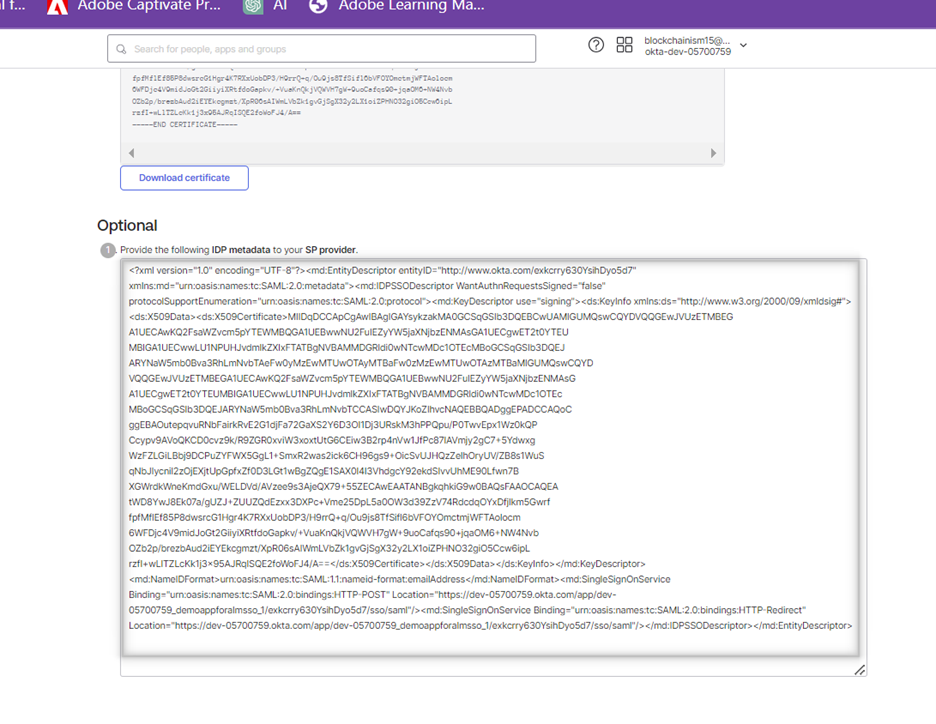Open blockchainism15 okta-dev-05700759 account menu

coord(687,45)
